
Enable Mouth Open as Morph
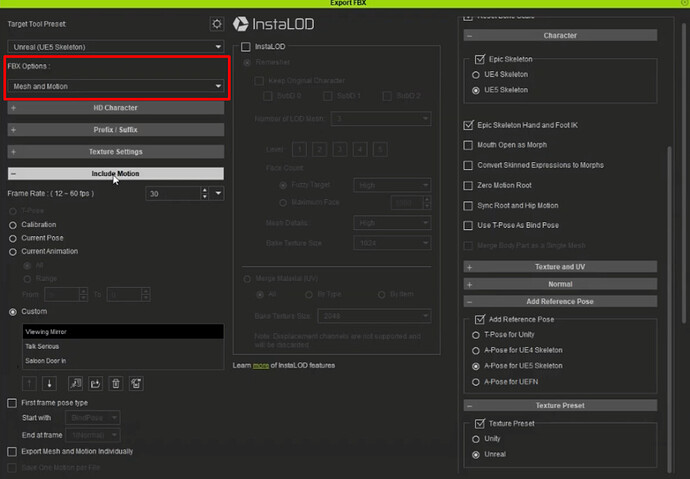(468, 145)
